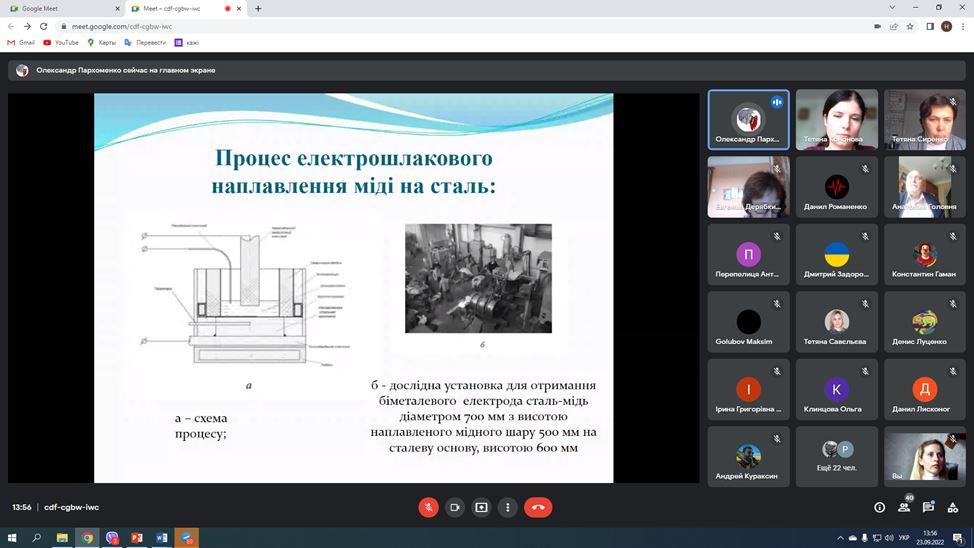Open volume control in system tray
Image resolution: width=974 pixels, height=548 pixels.
pyautogui.click(x=888, y=538)
